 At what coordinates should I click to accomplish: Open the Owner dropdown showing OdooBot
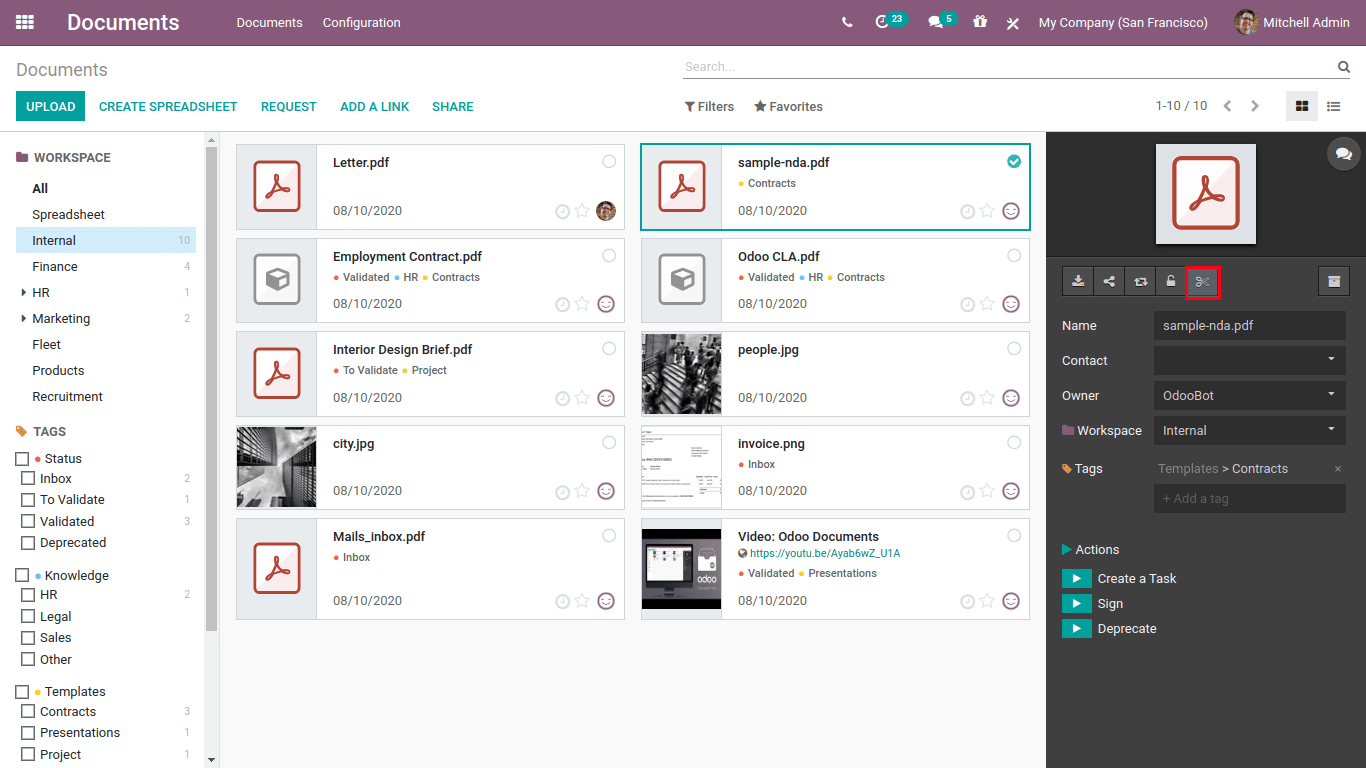[1249, 395]
